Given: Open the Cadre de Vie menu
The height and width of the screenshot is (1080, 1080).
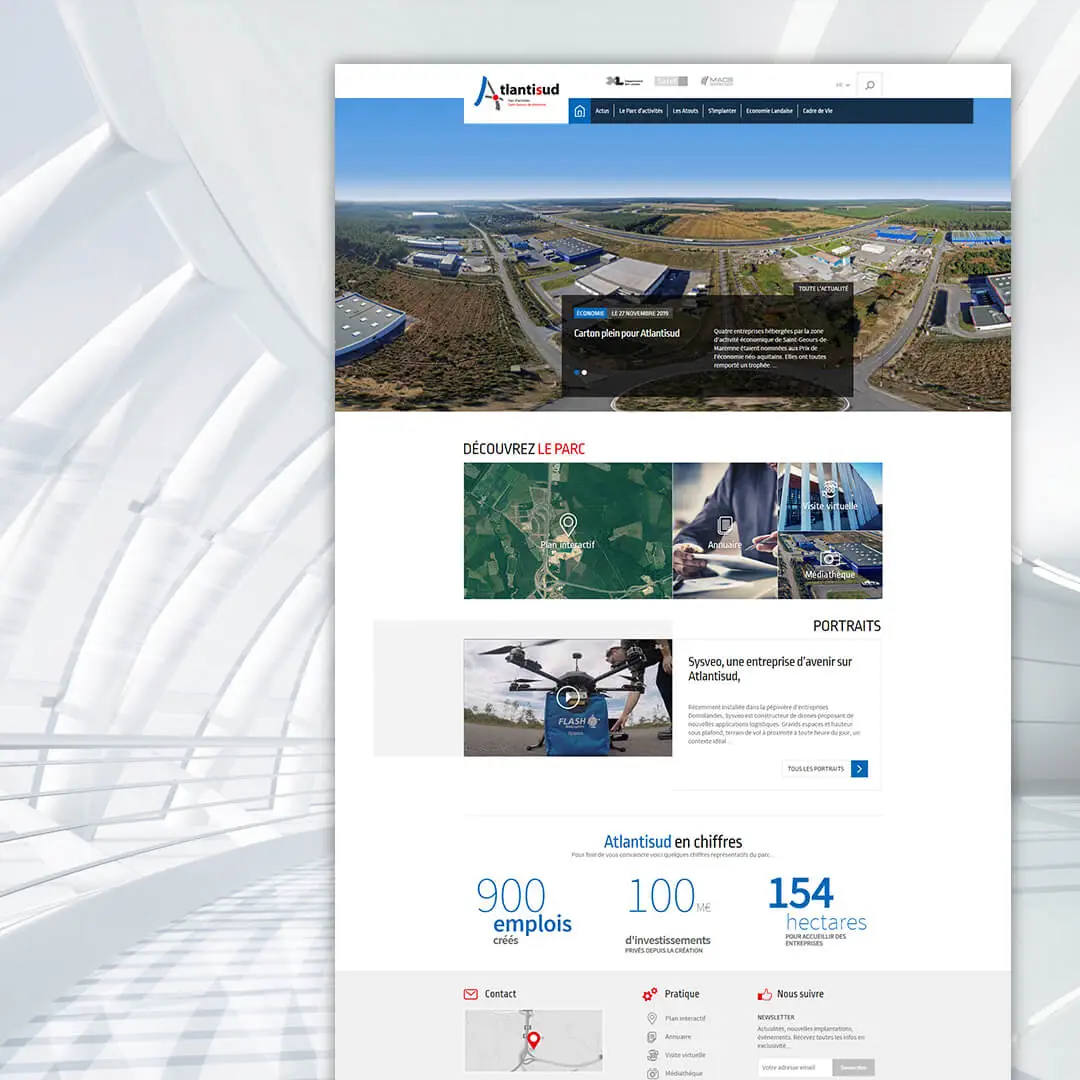Looking at the screenshot, I should pos(818,111).
